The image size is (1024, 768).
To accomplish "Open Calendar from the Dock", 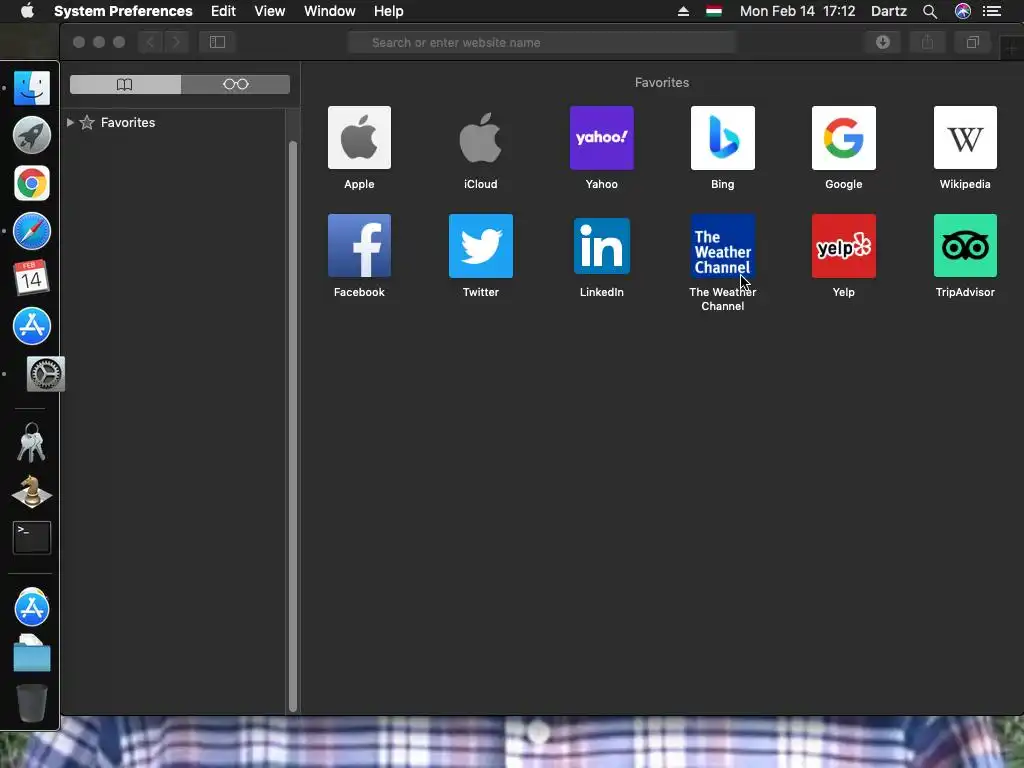I will tap(31, 278).
